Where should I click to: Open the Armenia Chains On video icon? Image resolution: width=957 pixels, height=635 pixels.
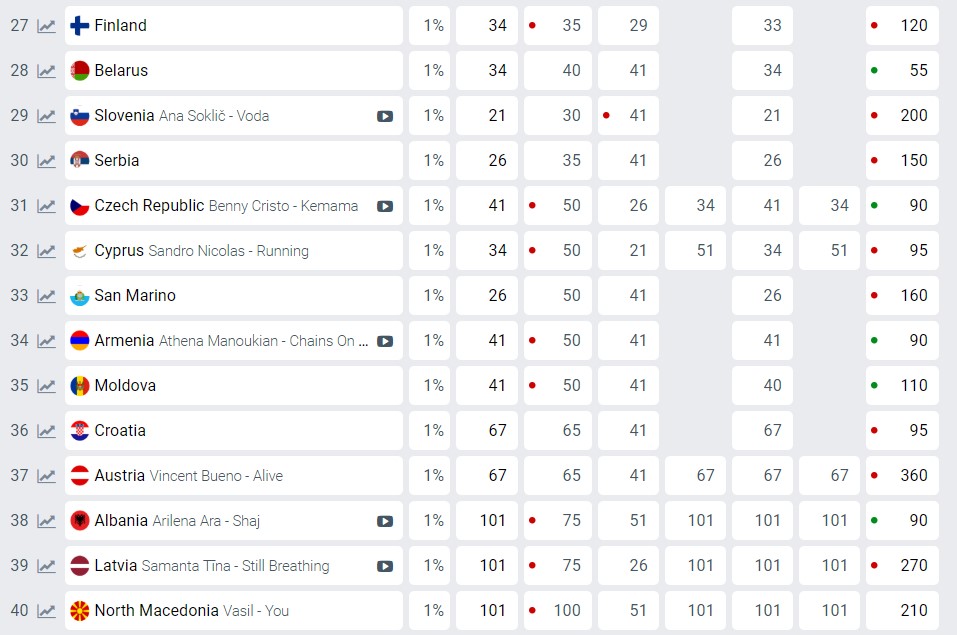pyautogui.click(x=385, y=341)
